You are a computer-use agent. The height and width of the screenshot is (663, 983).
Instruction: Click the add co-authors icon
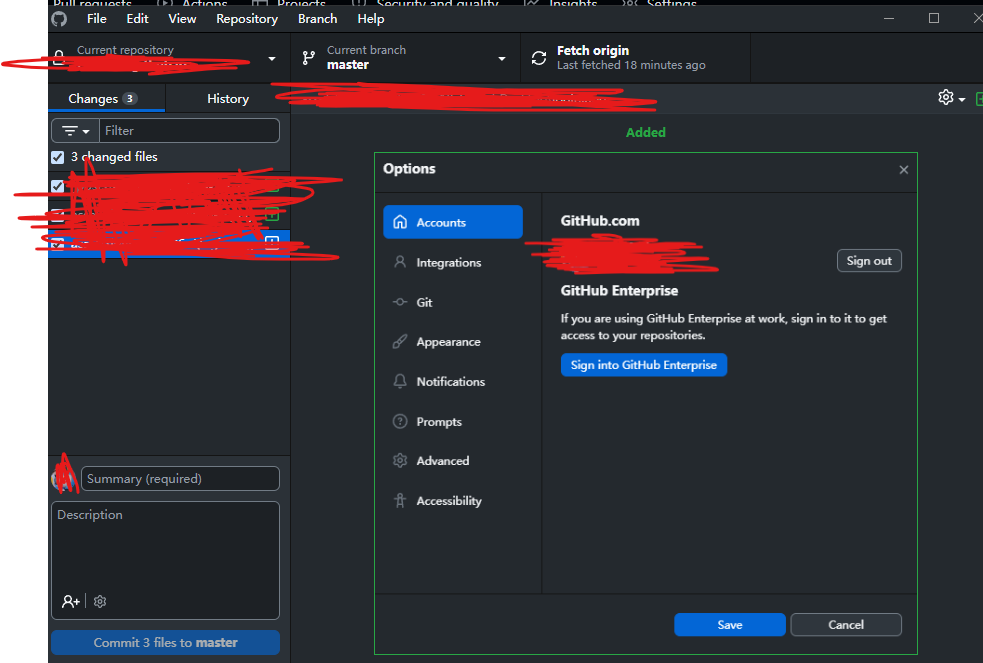(x=70, y=602)
